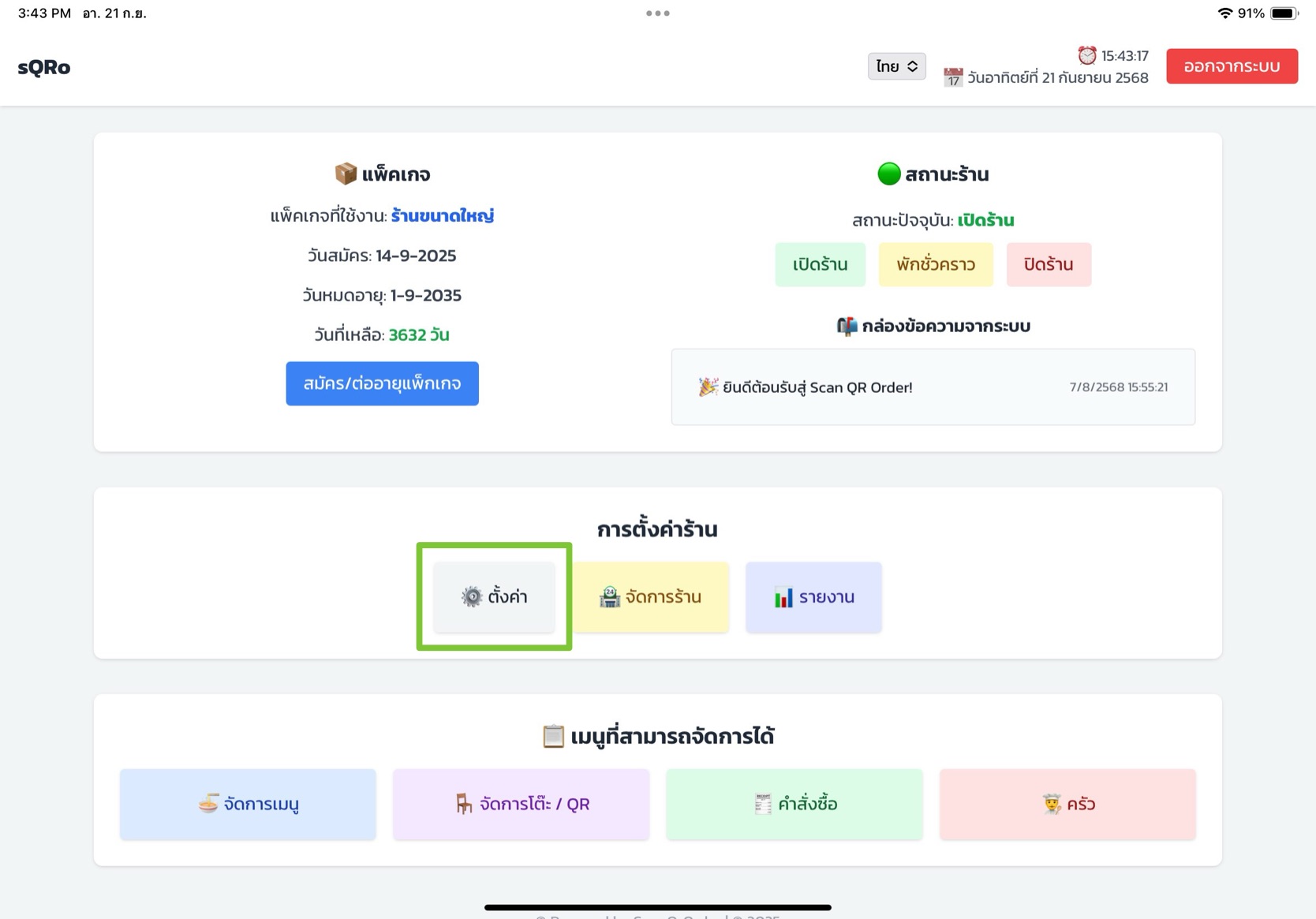Click the chef icon on ครัว
This screenshot has width=1316, height=919.
pos(1052,804)
